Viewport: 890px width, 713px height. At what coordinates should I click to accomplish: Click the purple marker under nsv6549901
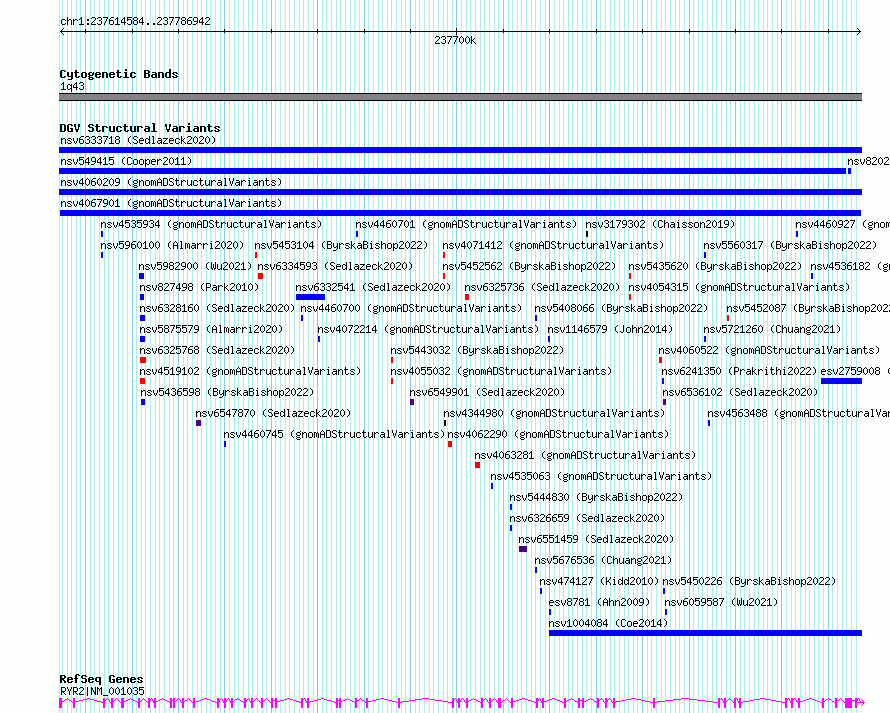(412, 402)
